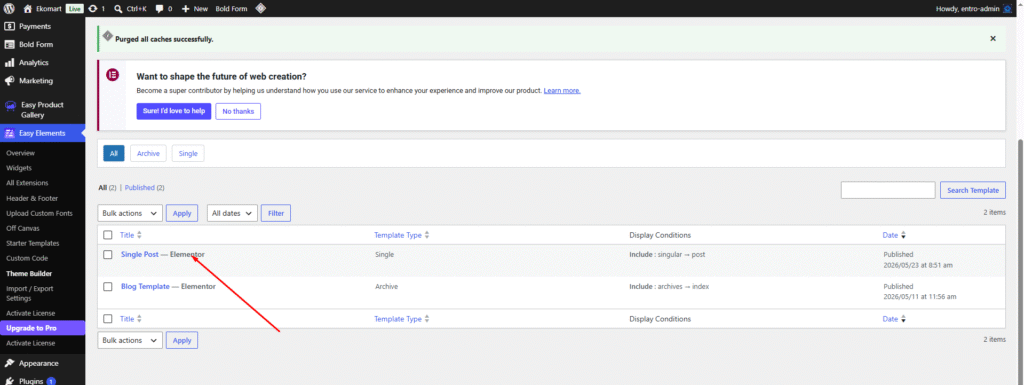Click the Ekomart home icon

coord(27,9)
